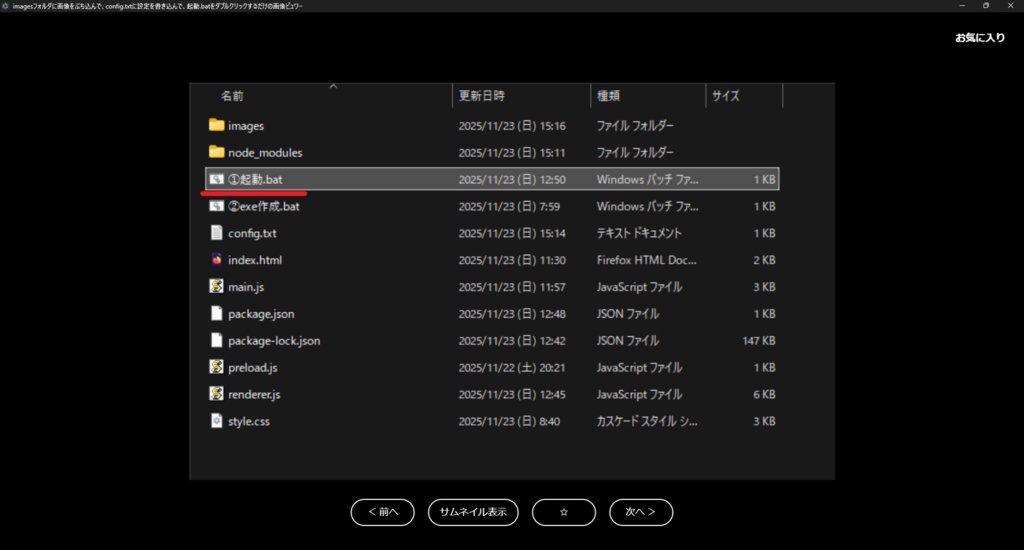Select the file name preload.js
This screenshot has height=550, width=1024.
[253, 368]
